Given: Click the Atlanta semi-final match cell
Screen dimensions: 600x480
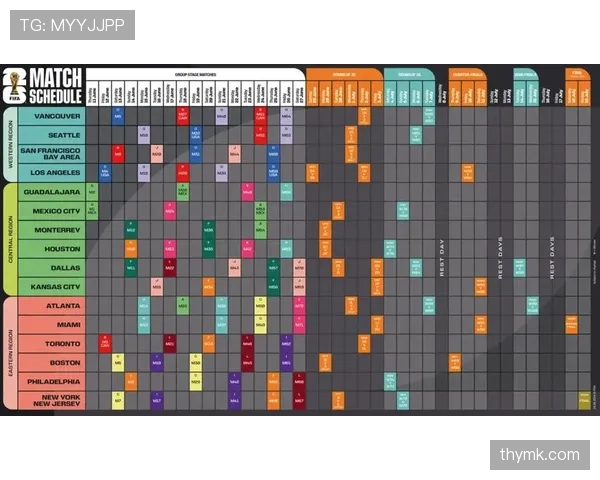Looking at the screenshot, I should tap(532, 305).
